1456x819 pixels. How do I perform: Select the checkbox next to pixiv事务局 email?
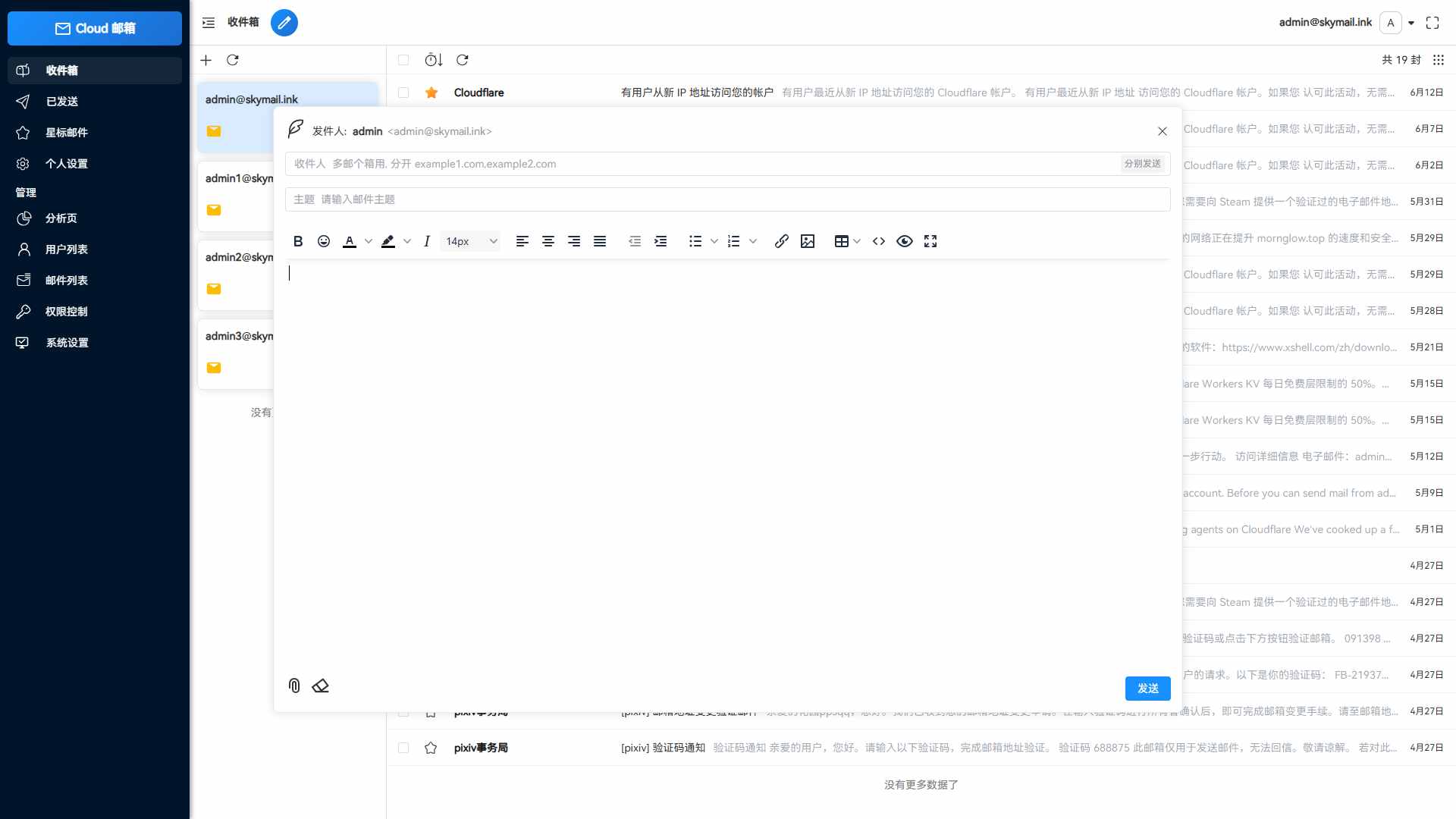403,748
